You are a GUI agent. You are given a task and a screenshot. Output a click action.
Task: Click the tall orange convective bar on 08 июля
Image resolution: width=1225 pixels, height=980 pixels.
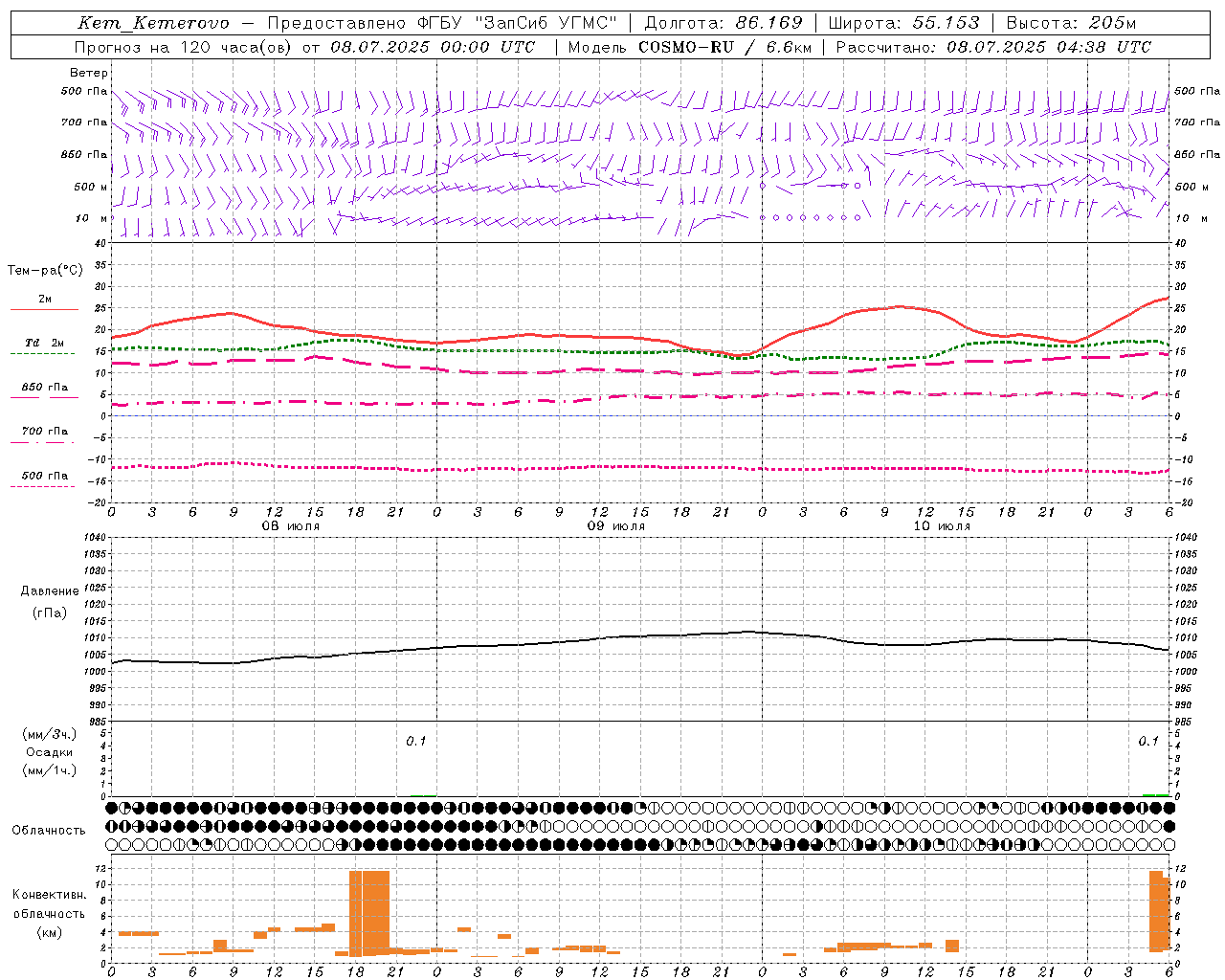[369, 913]
